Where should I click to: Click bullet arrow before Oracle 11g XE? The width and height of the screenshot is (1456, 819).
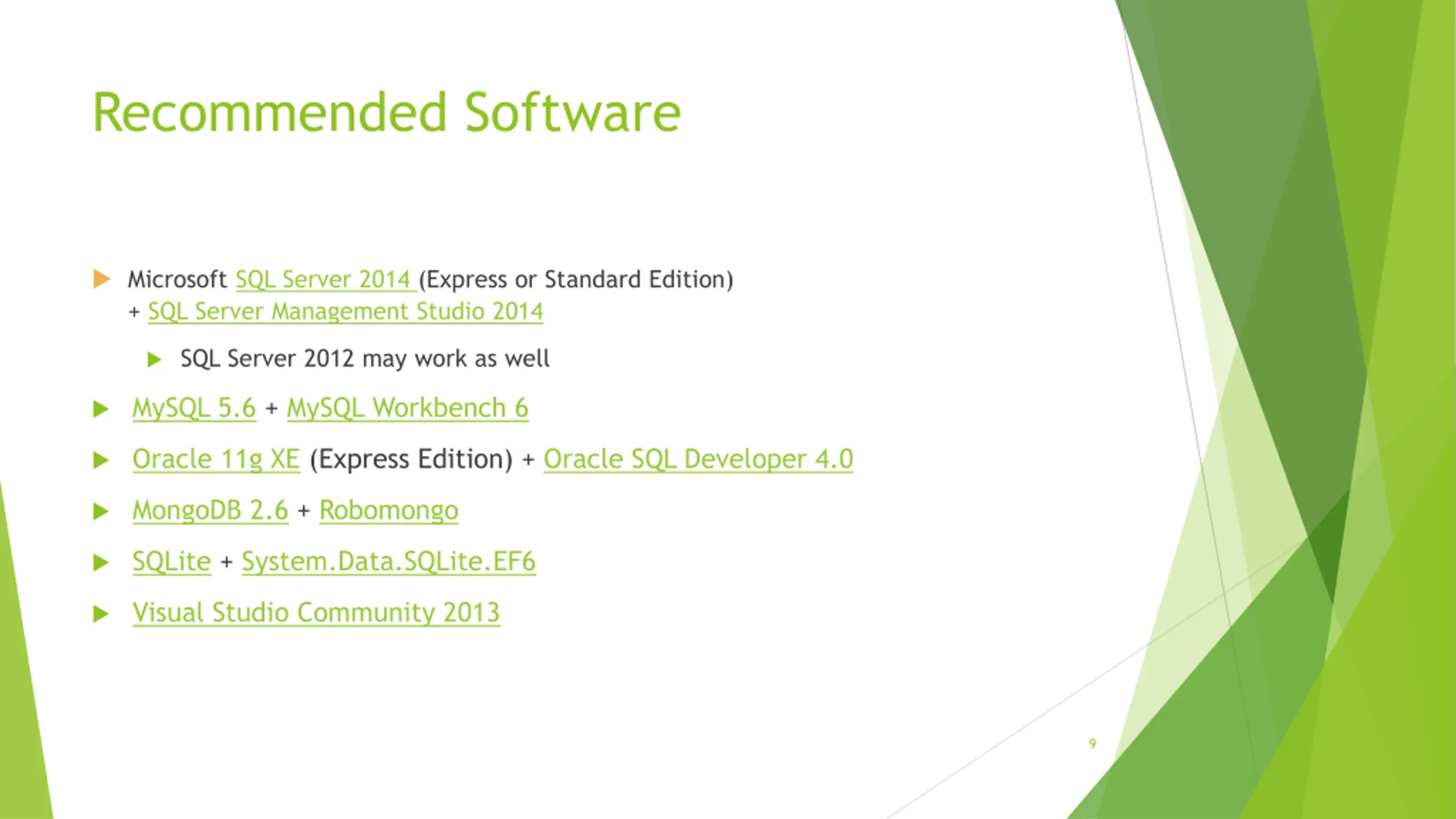(101, 460)
